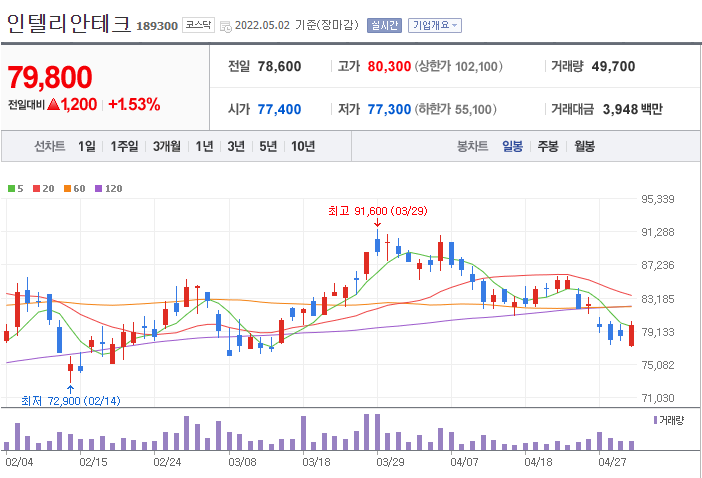702x478 pixels.
Task: Select the 1일 line chart tab
Action: pos(87,146)
